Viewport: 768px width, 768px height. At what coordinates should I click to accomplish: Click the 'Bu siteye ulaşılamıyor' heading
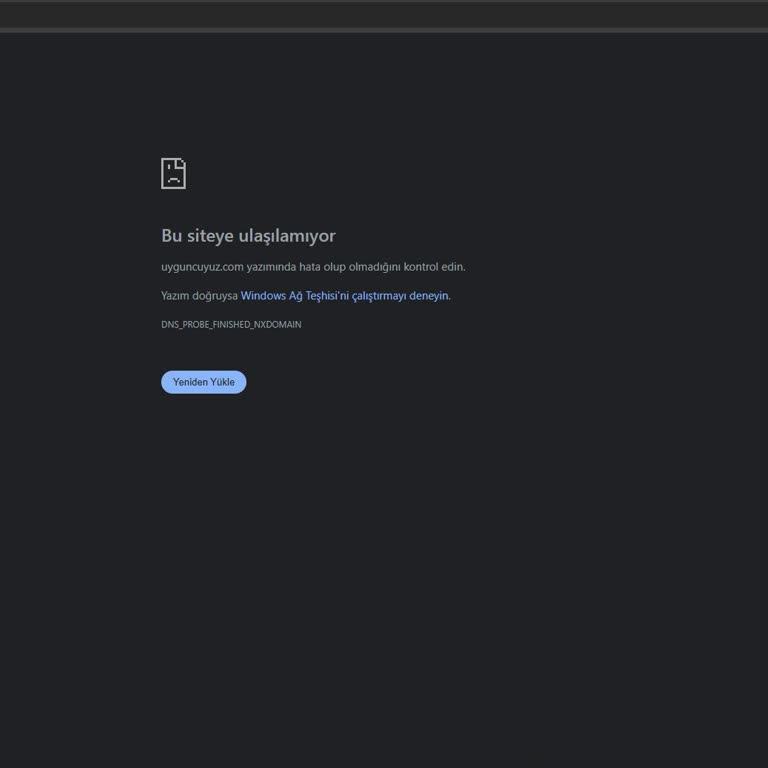pos(248,236)
